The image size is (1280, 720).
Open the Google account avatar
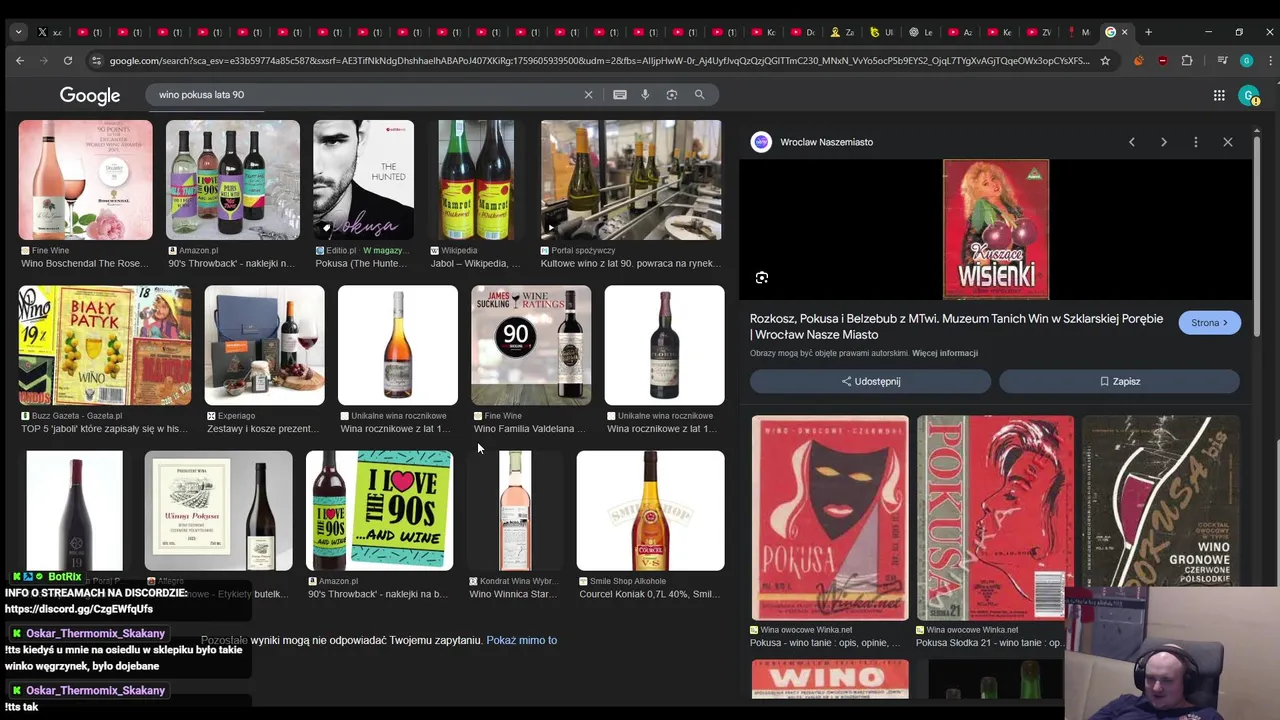coord(1248,95)
